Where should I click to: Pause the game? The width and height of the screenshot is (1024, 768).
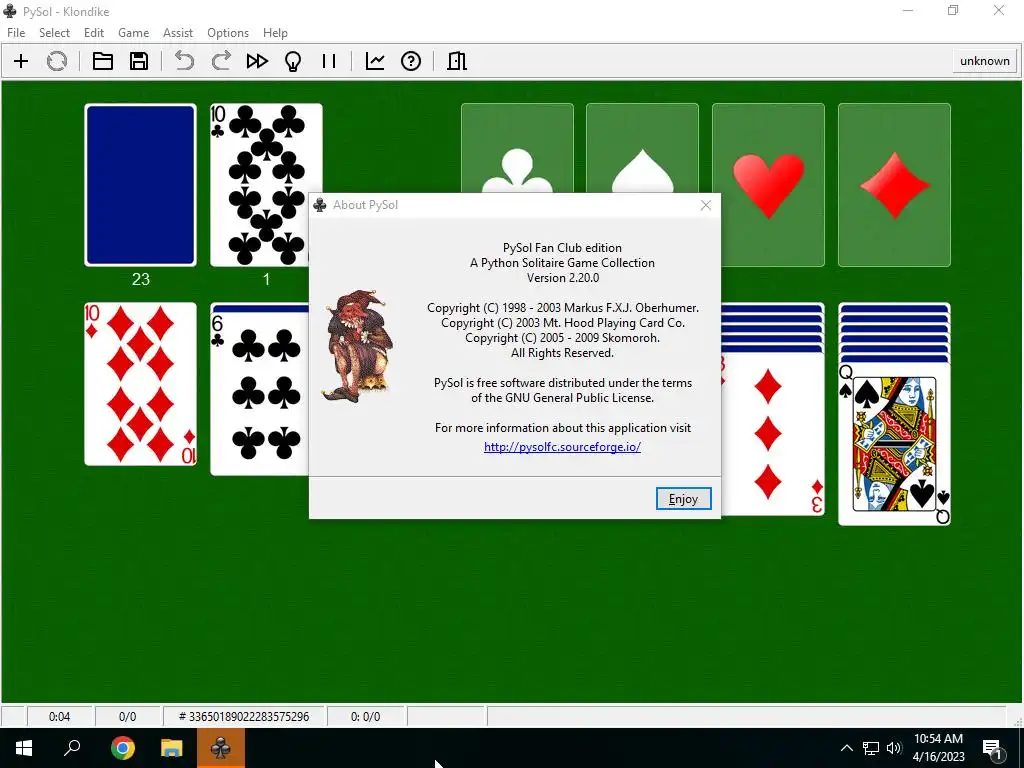point(329,61)
